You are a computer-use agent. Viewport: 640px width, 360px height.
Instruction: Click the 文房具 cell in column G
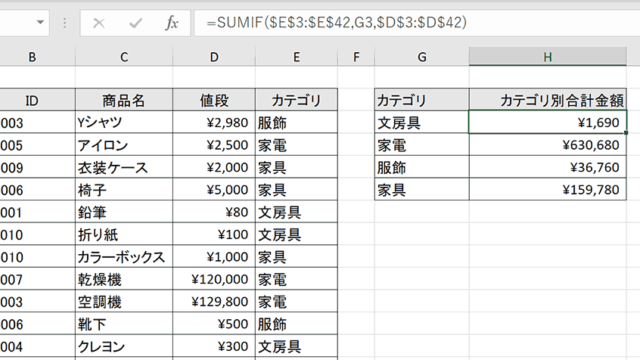tap(422, 122)
